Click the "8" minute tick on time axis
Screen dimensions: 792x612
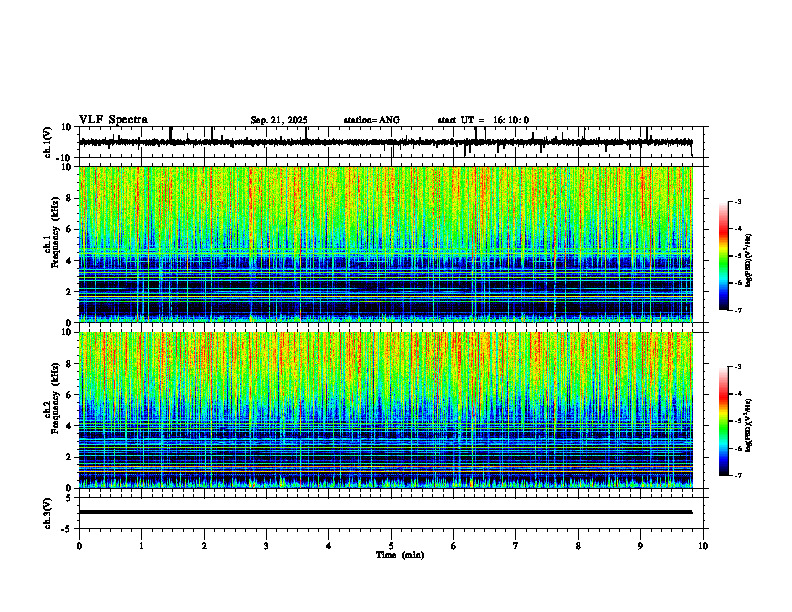578,546
